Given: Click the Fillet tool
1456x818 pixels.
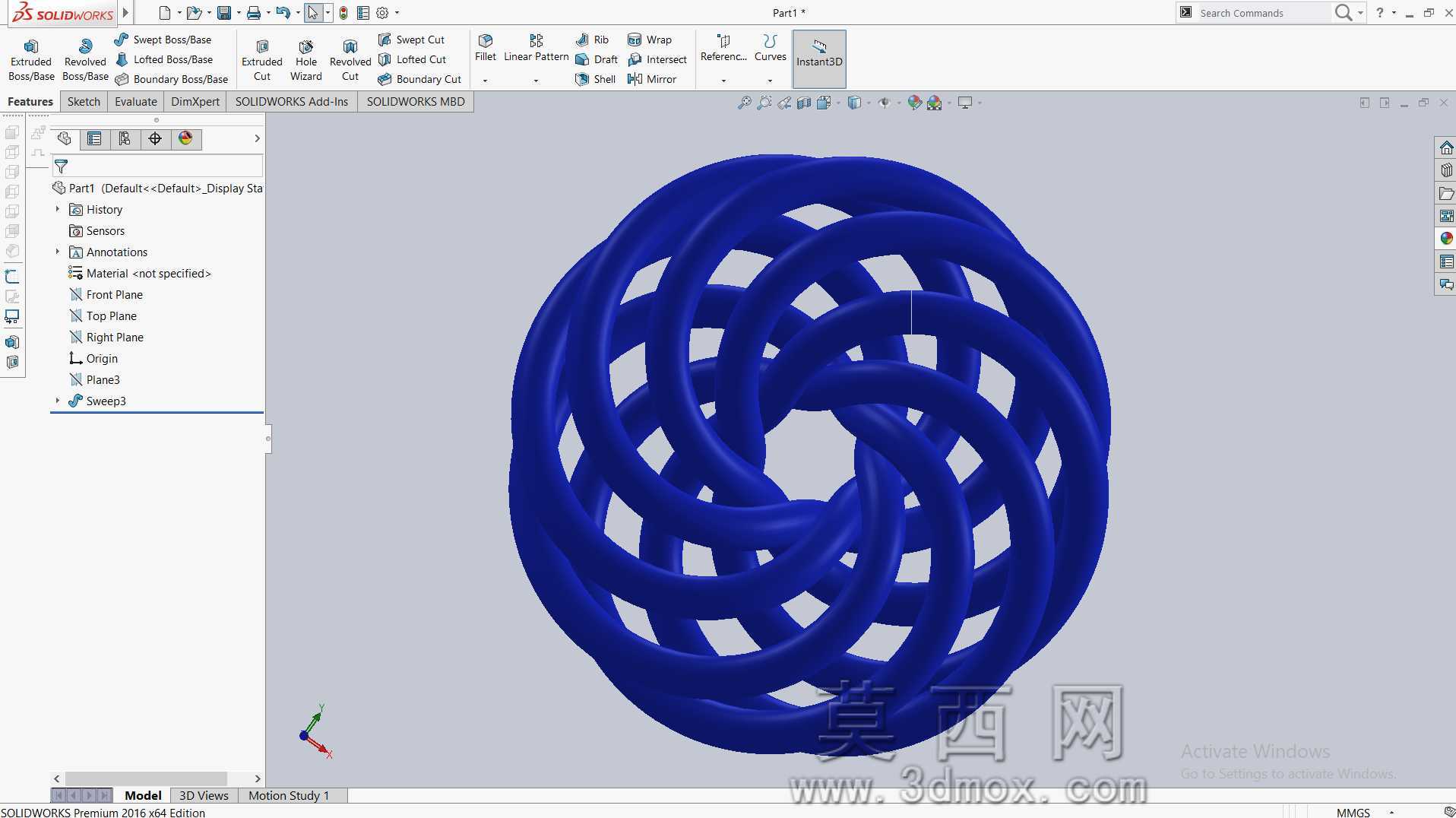Looking at the screenshot, I should click(x=486, y=47).
